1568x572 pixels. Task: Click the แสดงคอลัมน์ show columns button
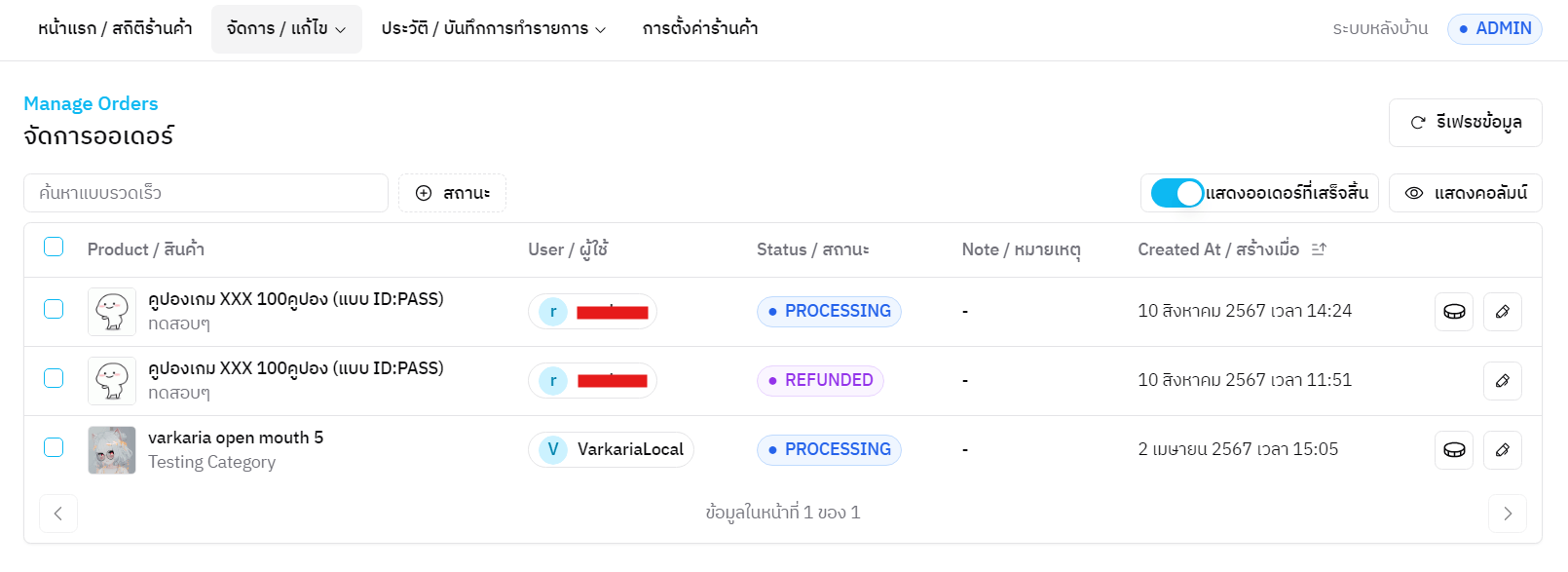click(x=1465, y=193)
